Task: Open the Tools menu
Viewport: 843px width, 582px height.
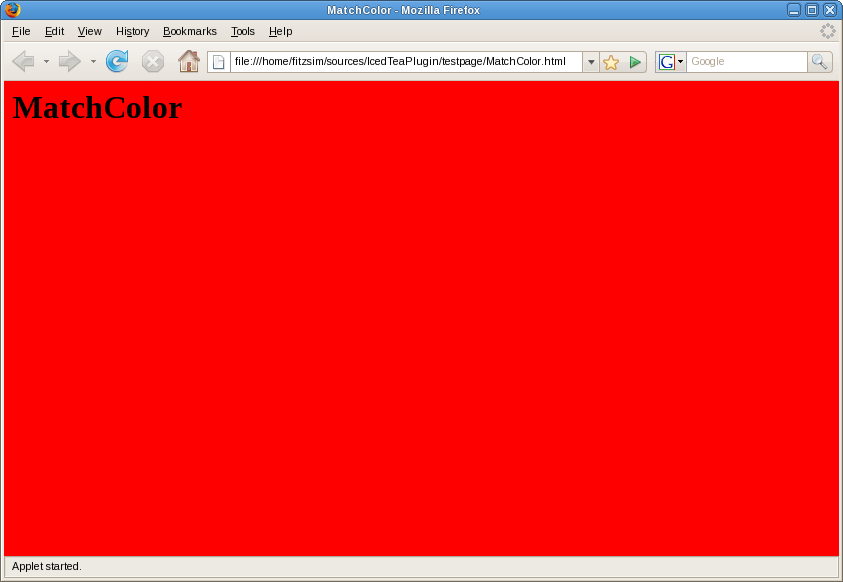Action: pyautogui.click(x=242, y=31)
